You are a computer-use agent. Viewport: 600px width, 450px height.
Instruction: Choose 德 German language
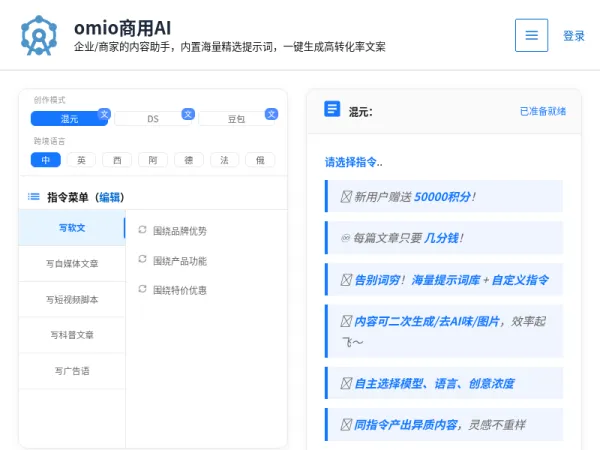189,160
